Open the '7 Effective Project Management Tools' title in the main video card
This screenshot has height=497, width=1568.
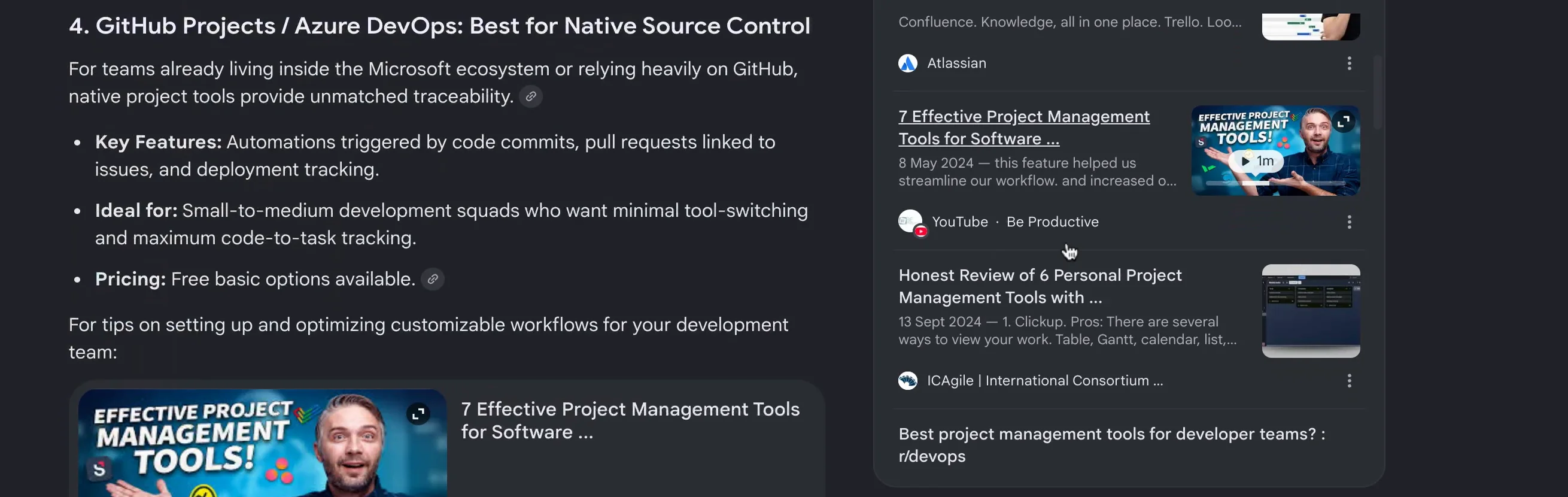(630, 420)
